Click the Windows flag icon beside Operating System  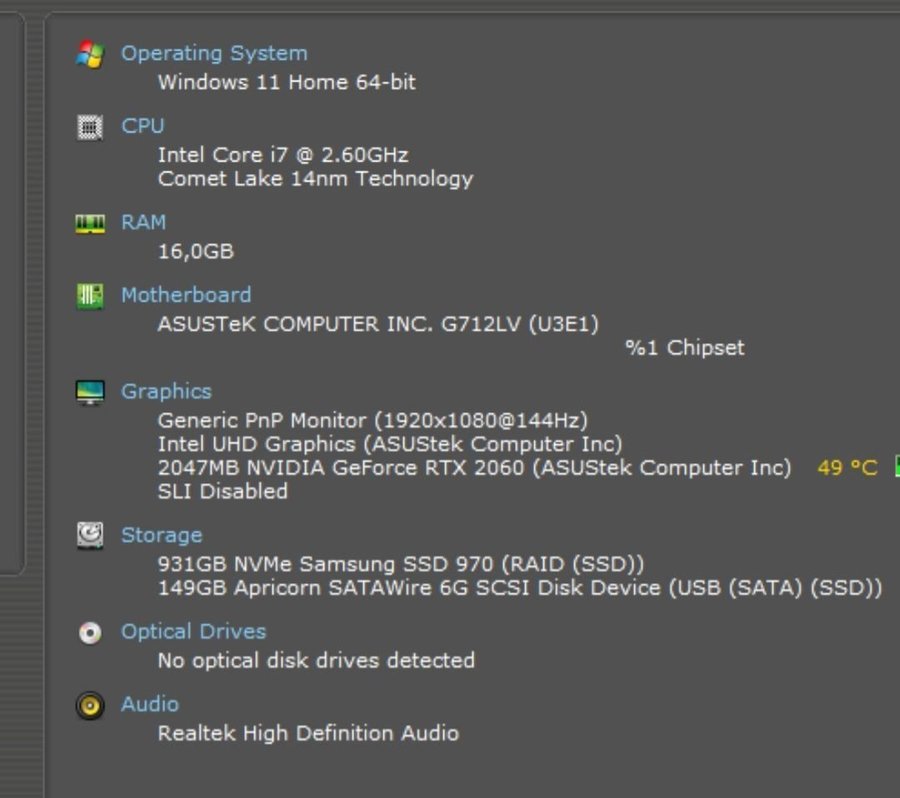[90, 54]
